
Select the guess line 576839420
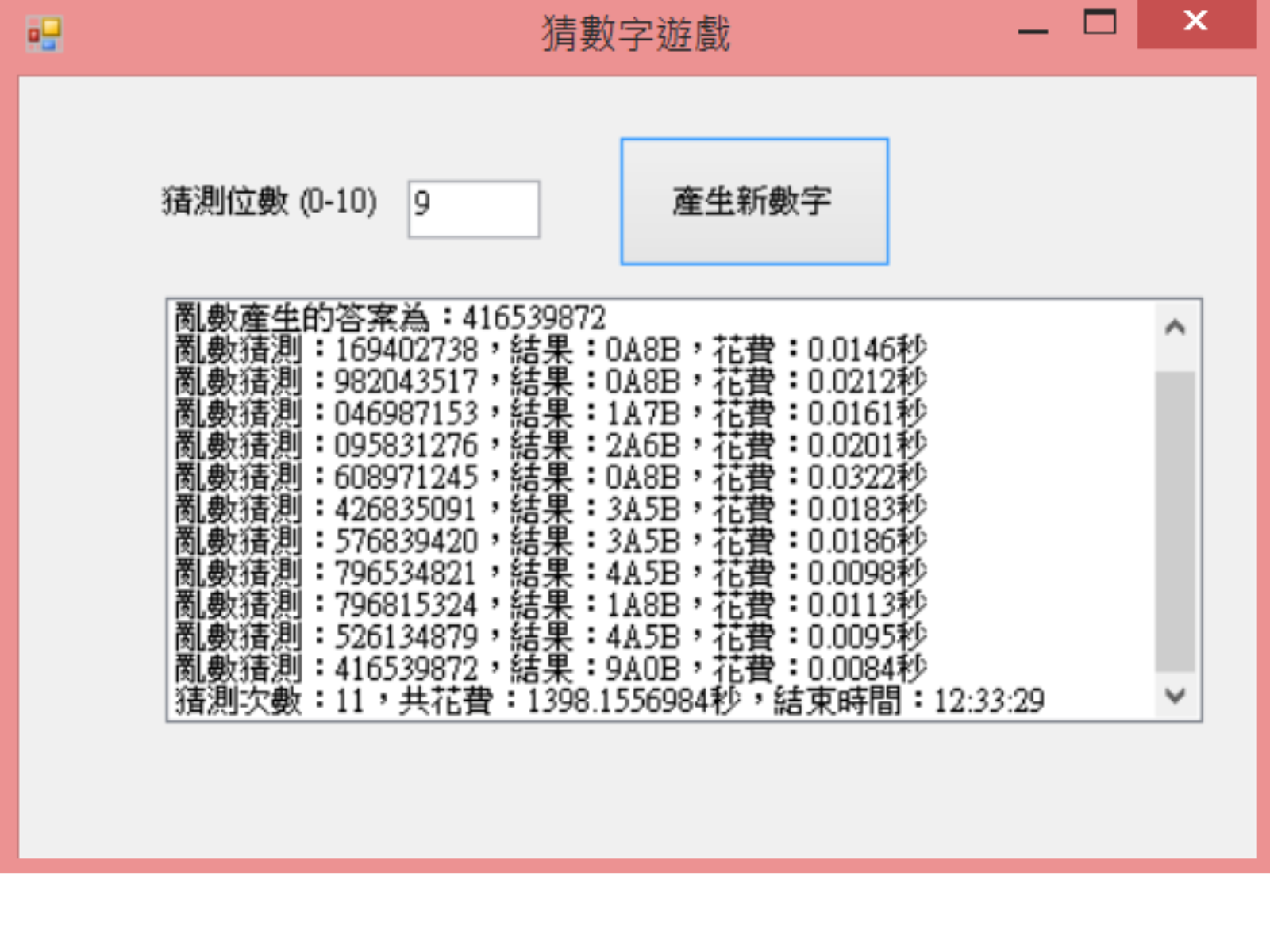(551, 541)
